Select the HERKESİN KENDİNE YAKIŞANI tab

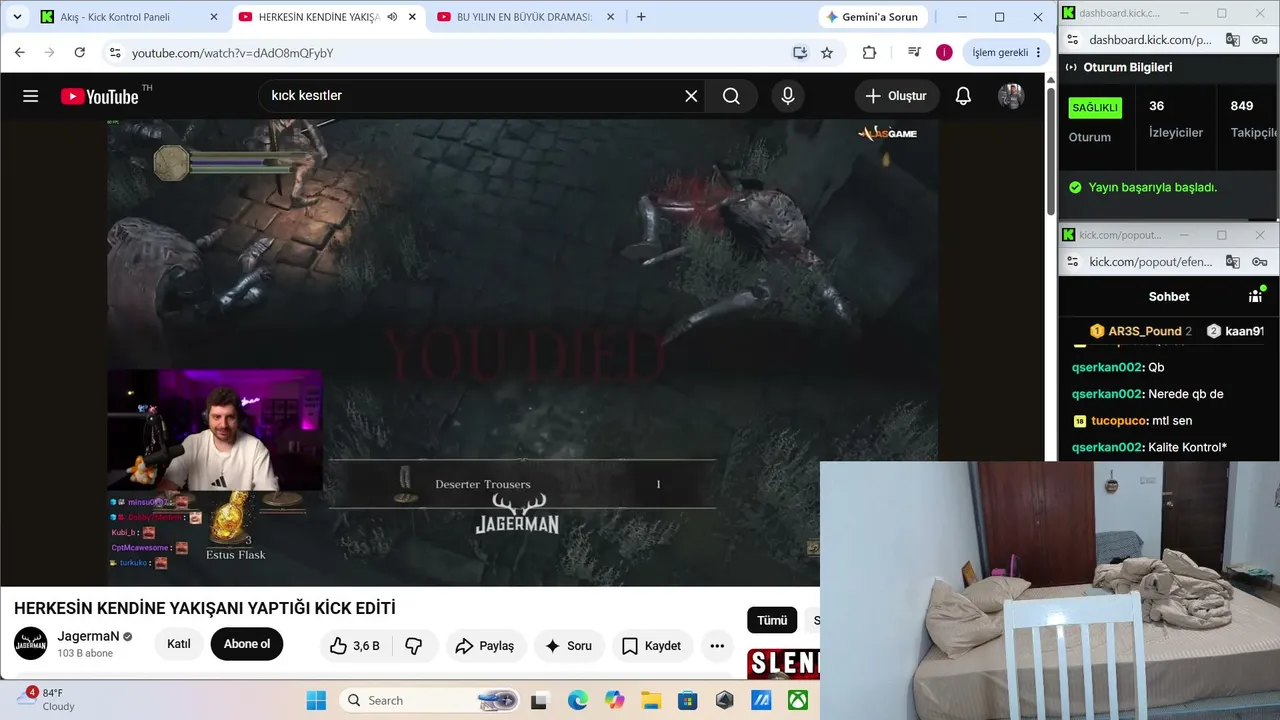pyautogui.click(x=318, y=17)
